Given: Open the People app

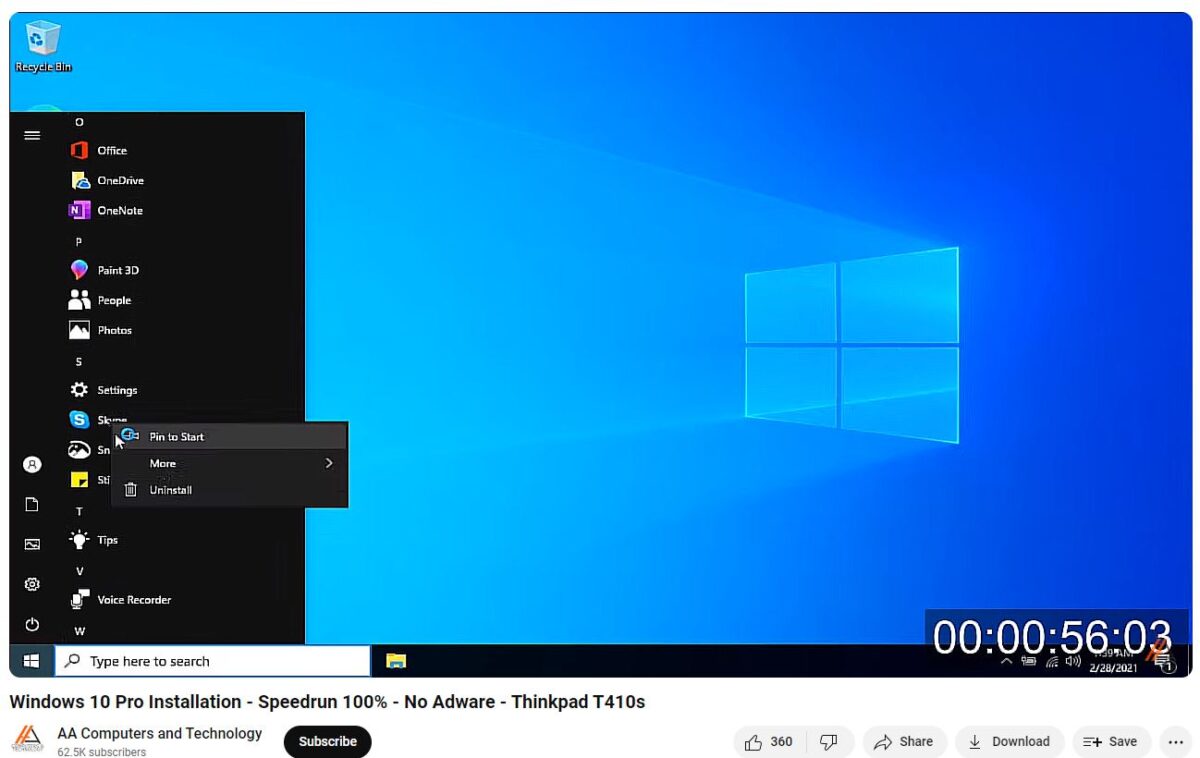Looking at the screenshot, I should click(99, 300).
